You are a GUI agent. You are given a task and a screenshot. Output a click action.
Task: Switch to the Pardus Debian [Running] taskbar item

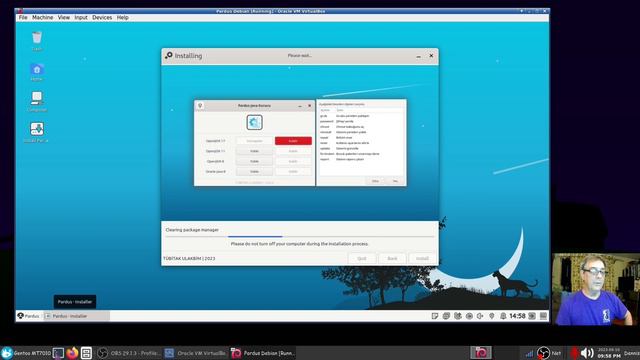tap(262, 353)
